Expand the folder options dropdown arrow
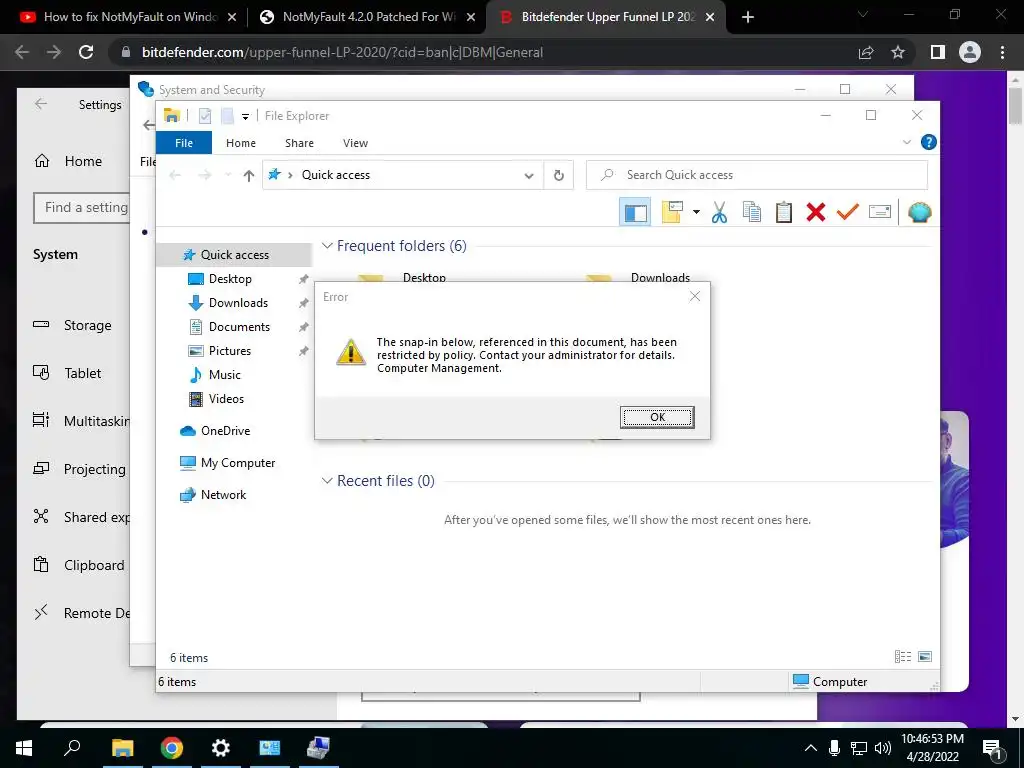Screen dimensions: 1024x768 click(x=696, y=212)
